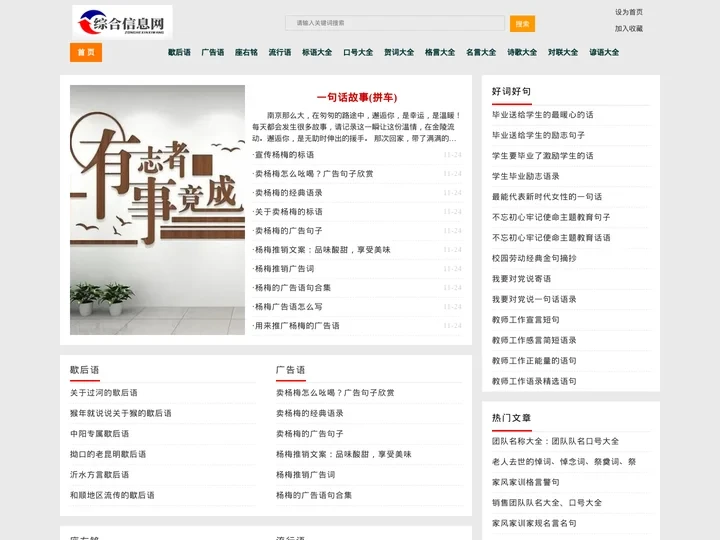This screenshot has height=540, width=720.
Task: Open 不忘初心牢记使命主题教育话语
Action: point(551,238)
